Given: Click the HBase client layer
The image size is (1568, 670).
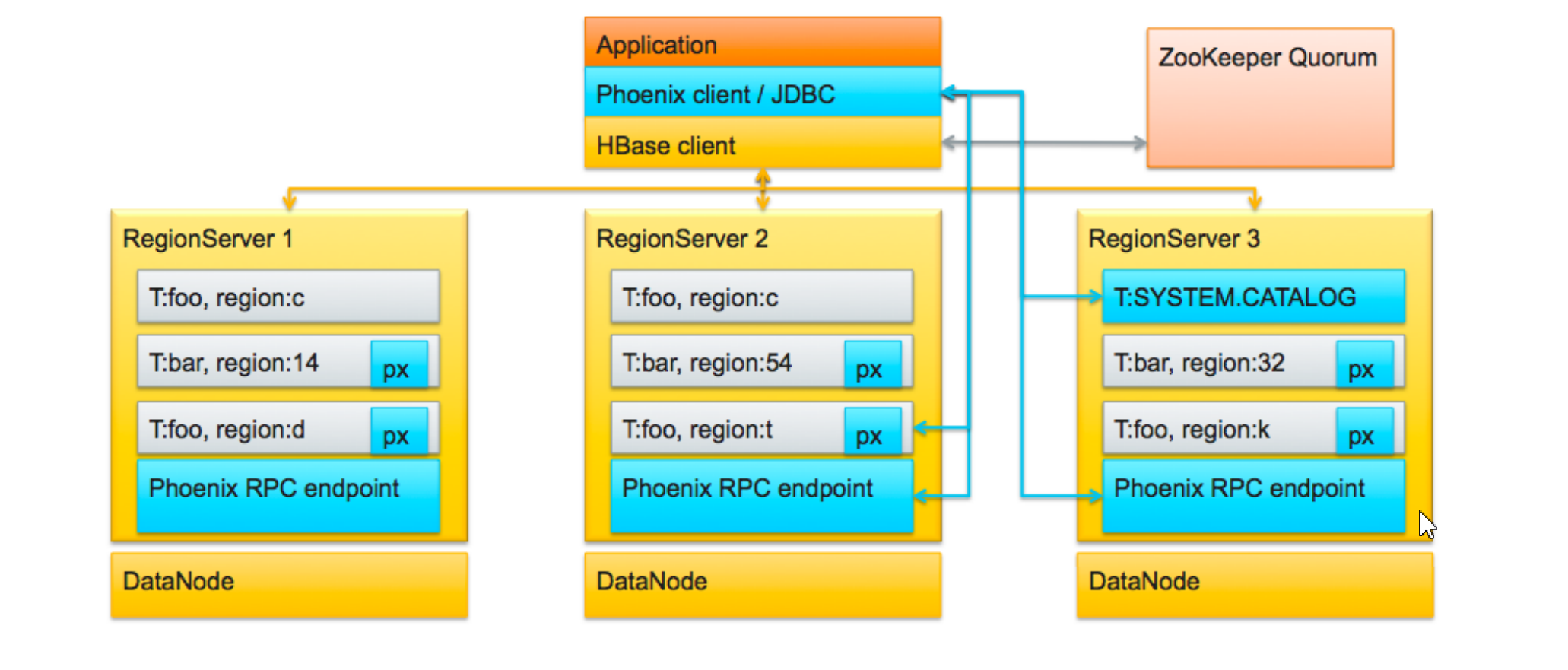Looking at the screenshot, I should [763, 143].
